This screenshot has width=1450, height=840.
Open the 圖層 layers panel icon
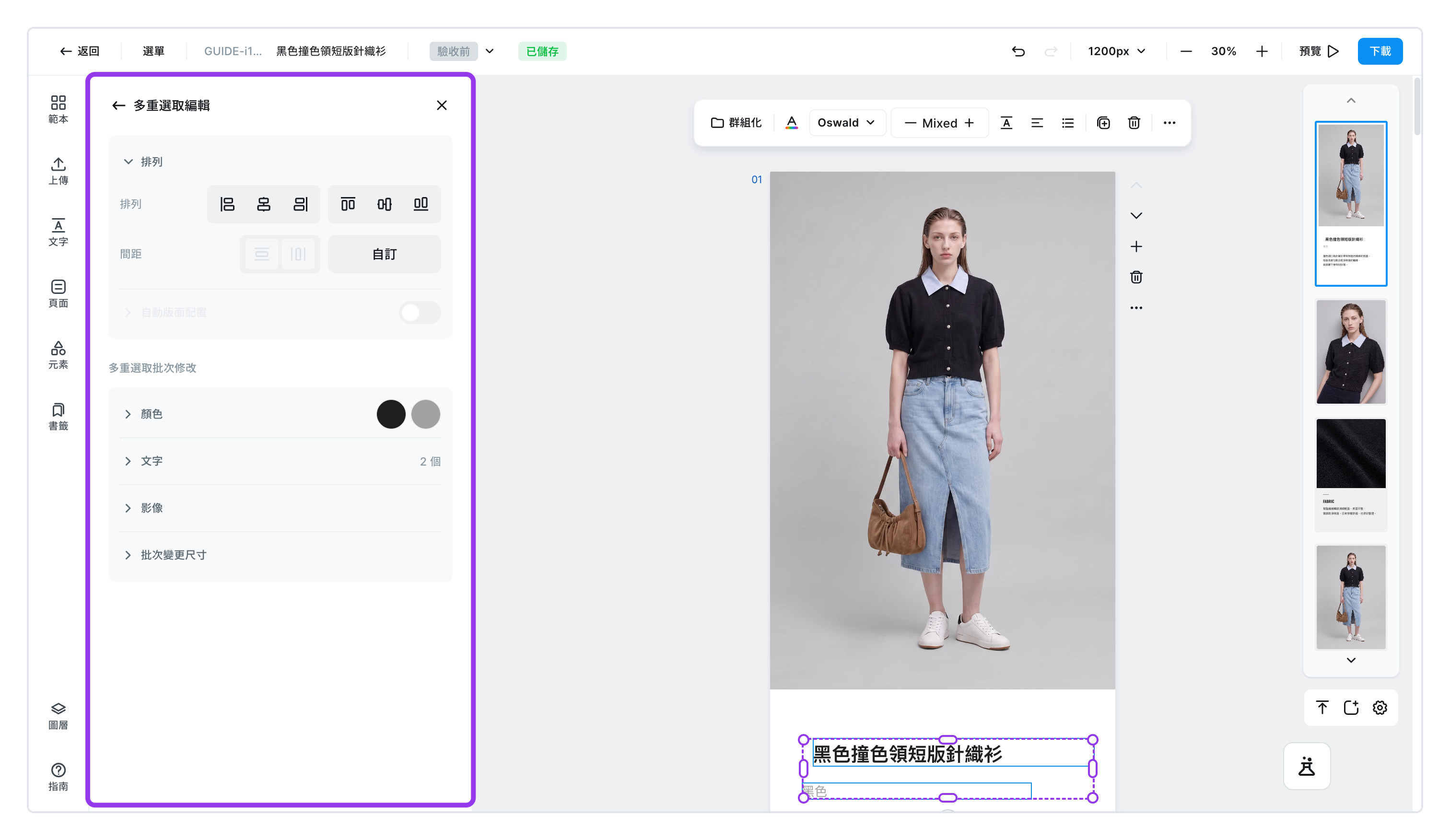[58, 716]
